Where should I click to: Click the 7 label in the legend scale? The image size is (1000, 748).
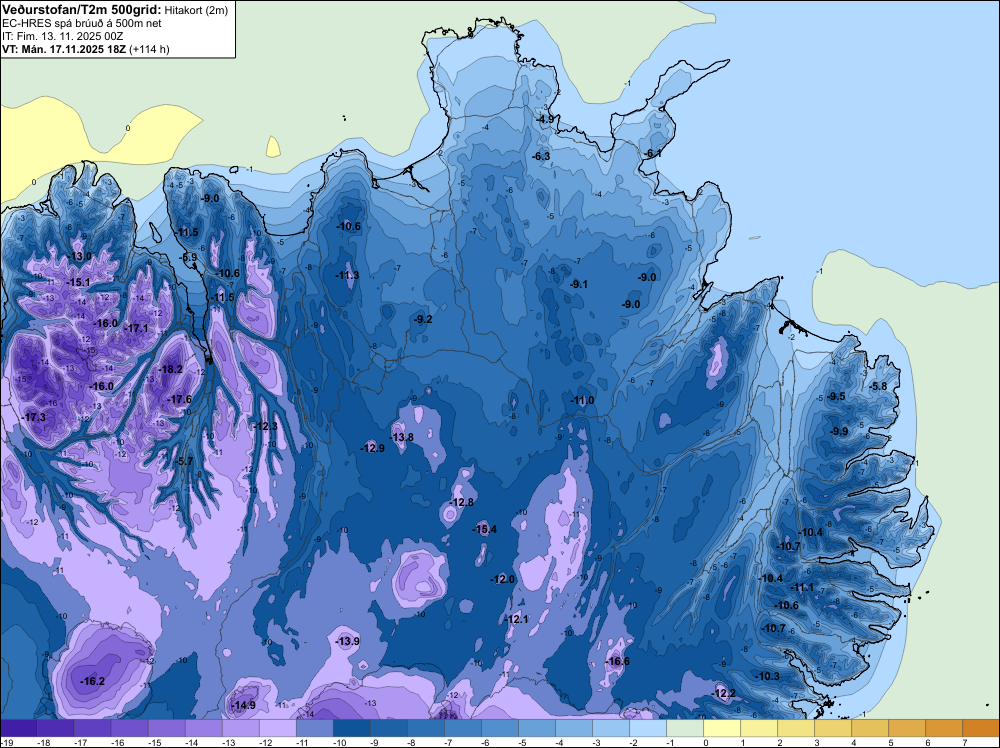point(965,743)
